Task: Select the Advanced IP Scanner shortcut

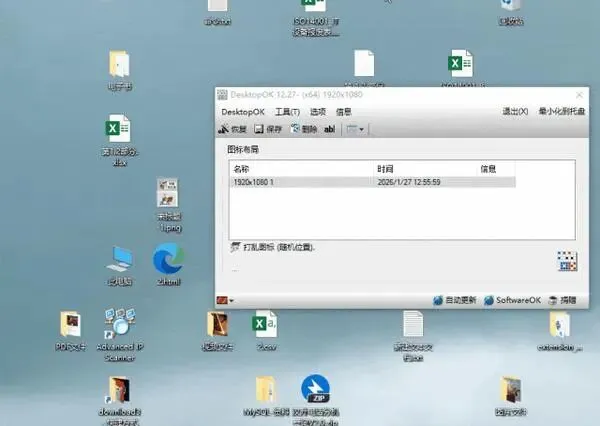Action: coord(120,334)
